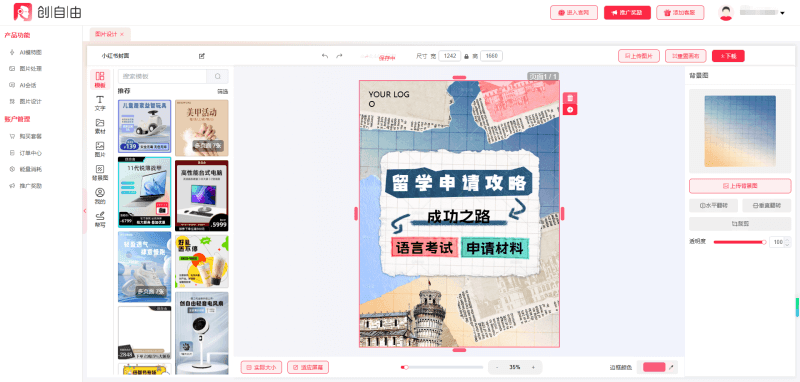Collapse the left panel with arrow handle
This screenshot has height=382, width=800.
tap(85, 211)
